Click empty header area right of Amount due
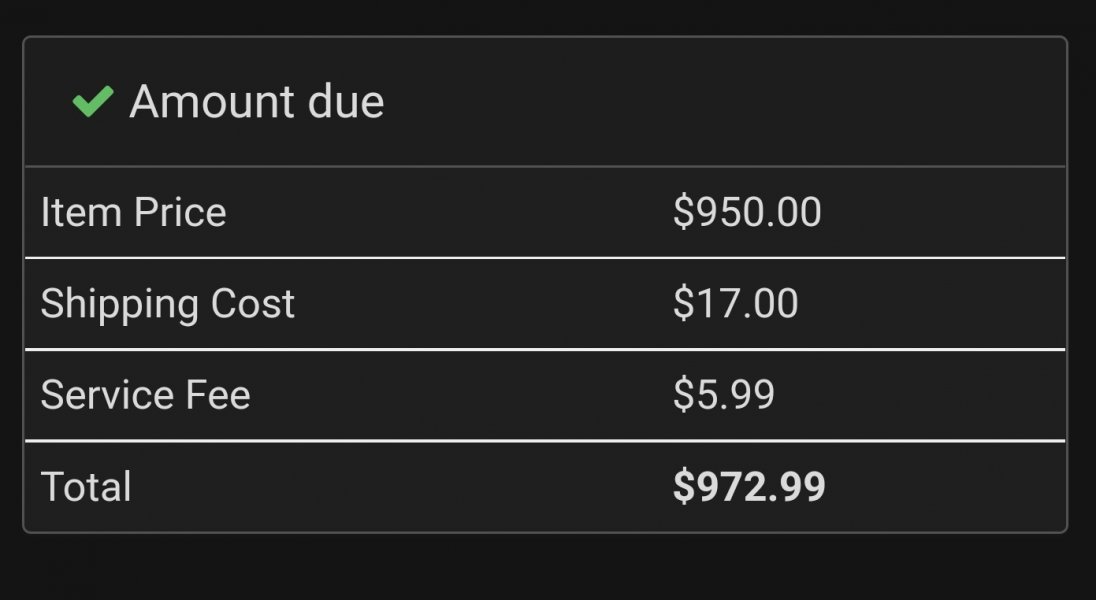 click(720, 102)
